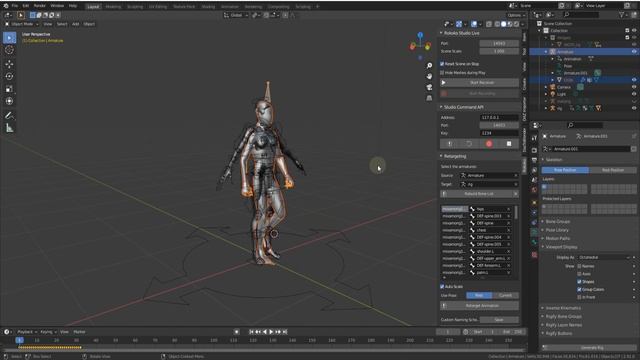Activate the Cursor tool

pos(9,50)
